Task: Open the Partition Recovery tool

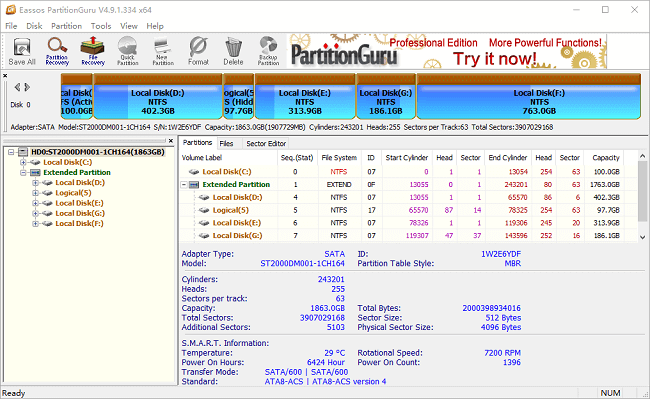Action: coord(57,51)
